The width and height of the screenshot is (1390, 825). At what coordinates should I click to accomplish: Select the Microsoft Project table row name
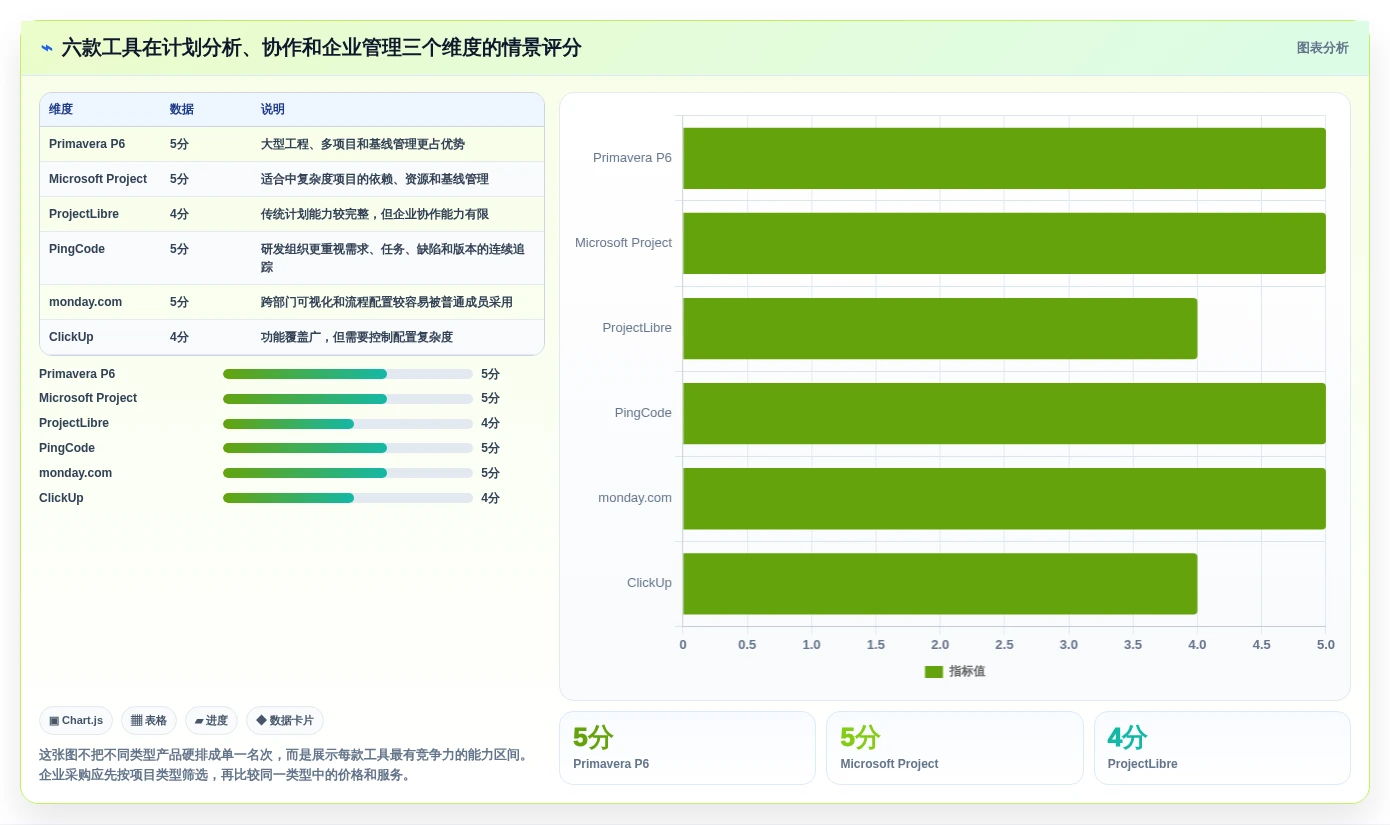coord(98,179)
